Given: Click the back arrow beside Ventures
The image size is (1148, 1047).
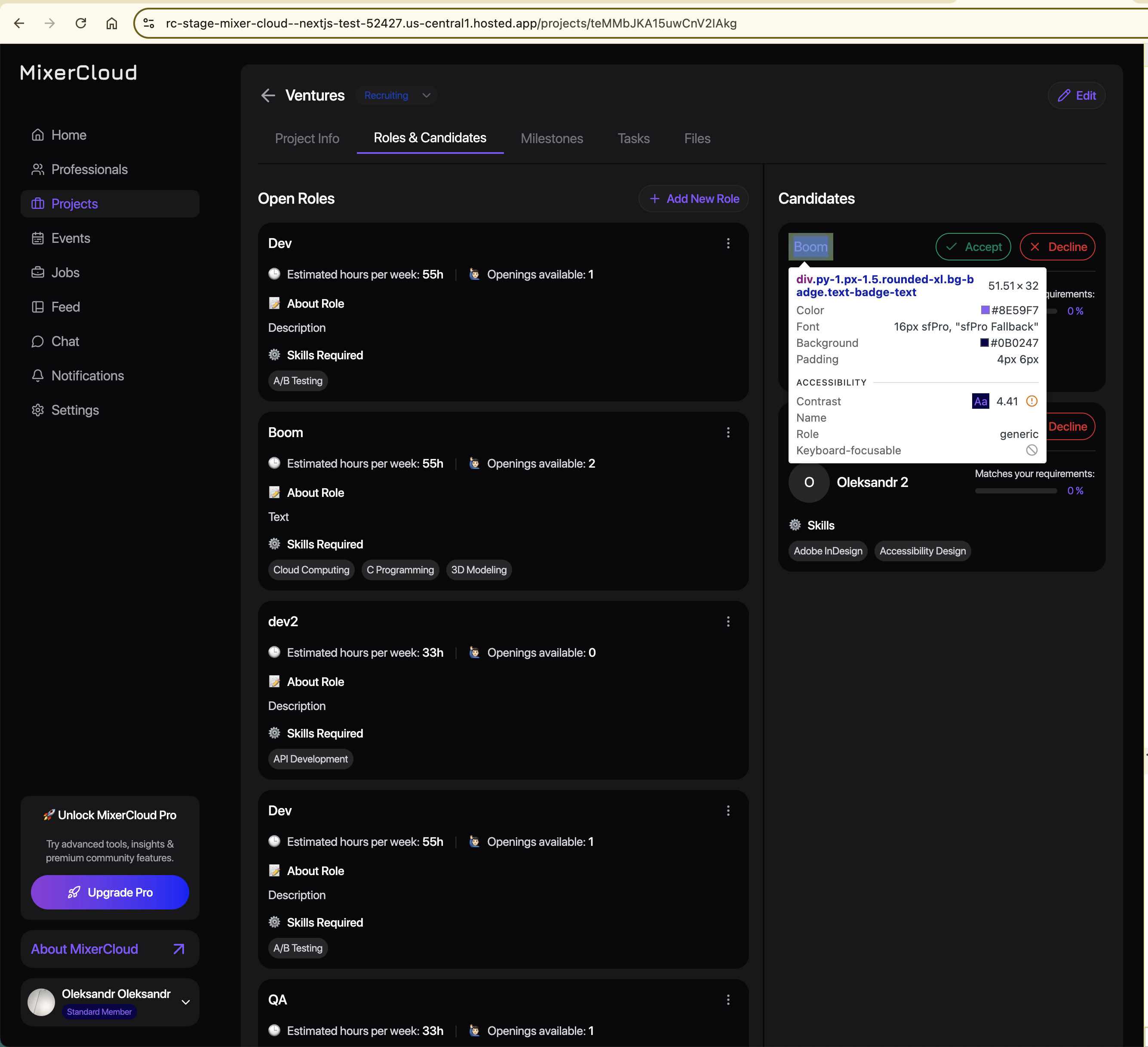Looking at the screenshot, I should 268,95.
